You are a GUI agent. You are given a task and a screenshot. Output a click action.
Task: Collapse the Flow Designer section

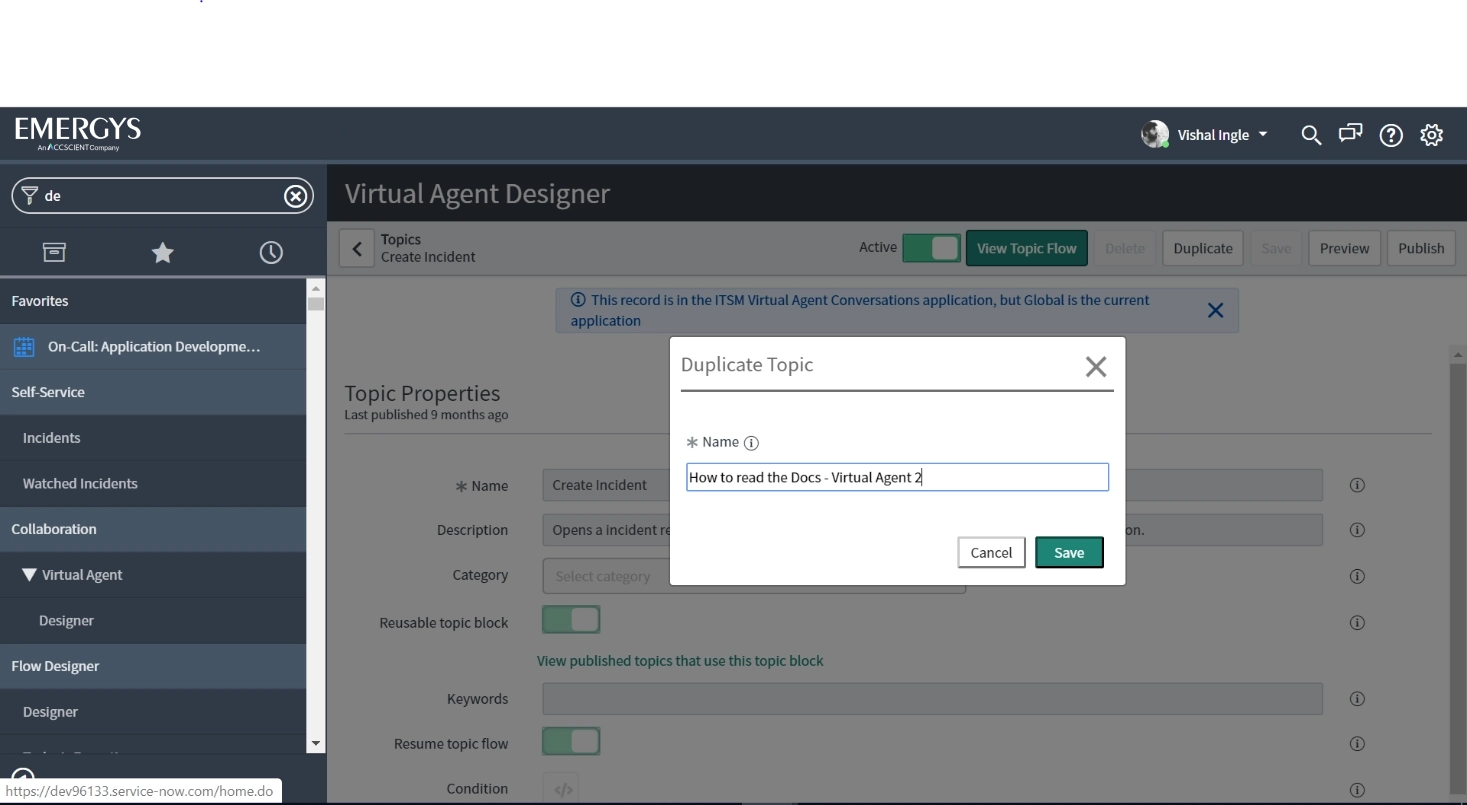tap(153, 666)
